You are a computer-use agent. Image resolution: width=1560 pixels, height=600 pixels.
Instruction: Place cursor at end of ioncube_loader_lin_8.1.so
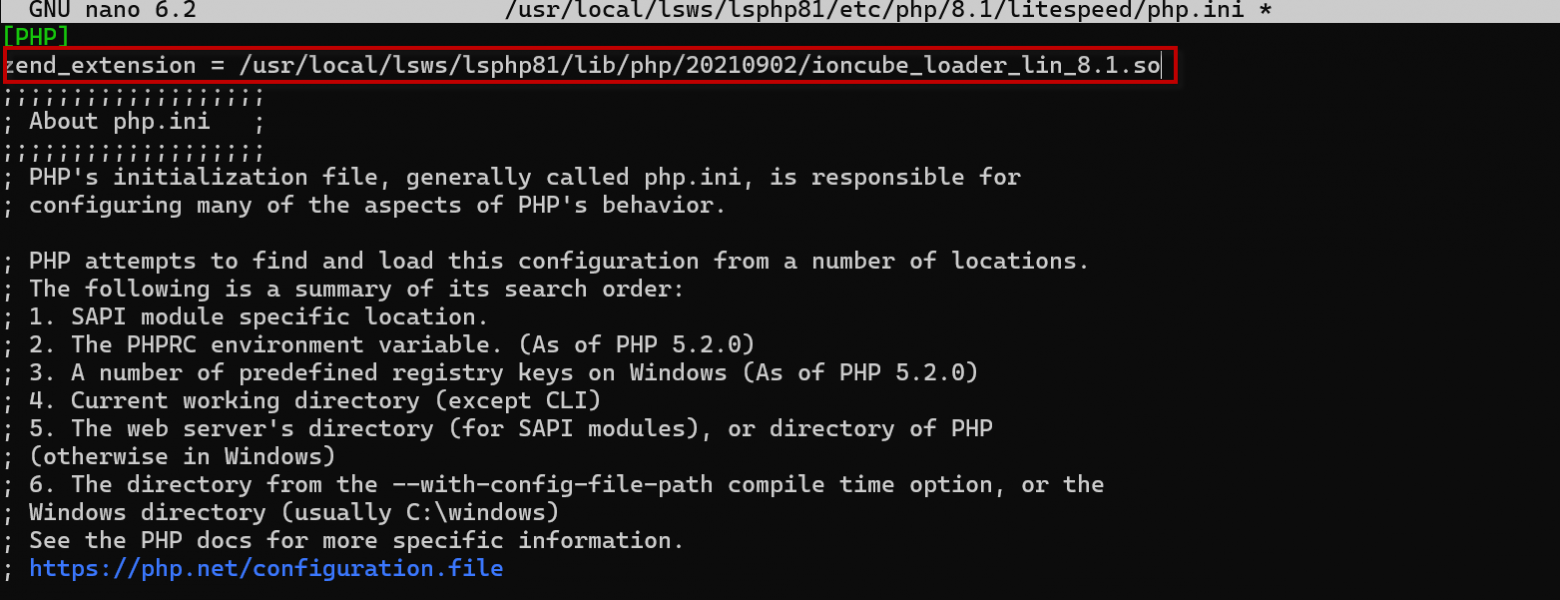(x=1160, y=66)
